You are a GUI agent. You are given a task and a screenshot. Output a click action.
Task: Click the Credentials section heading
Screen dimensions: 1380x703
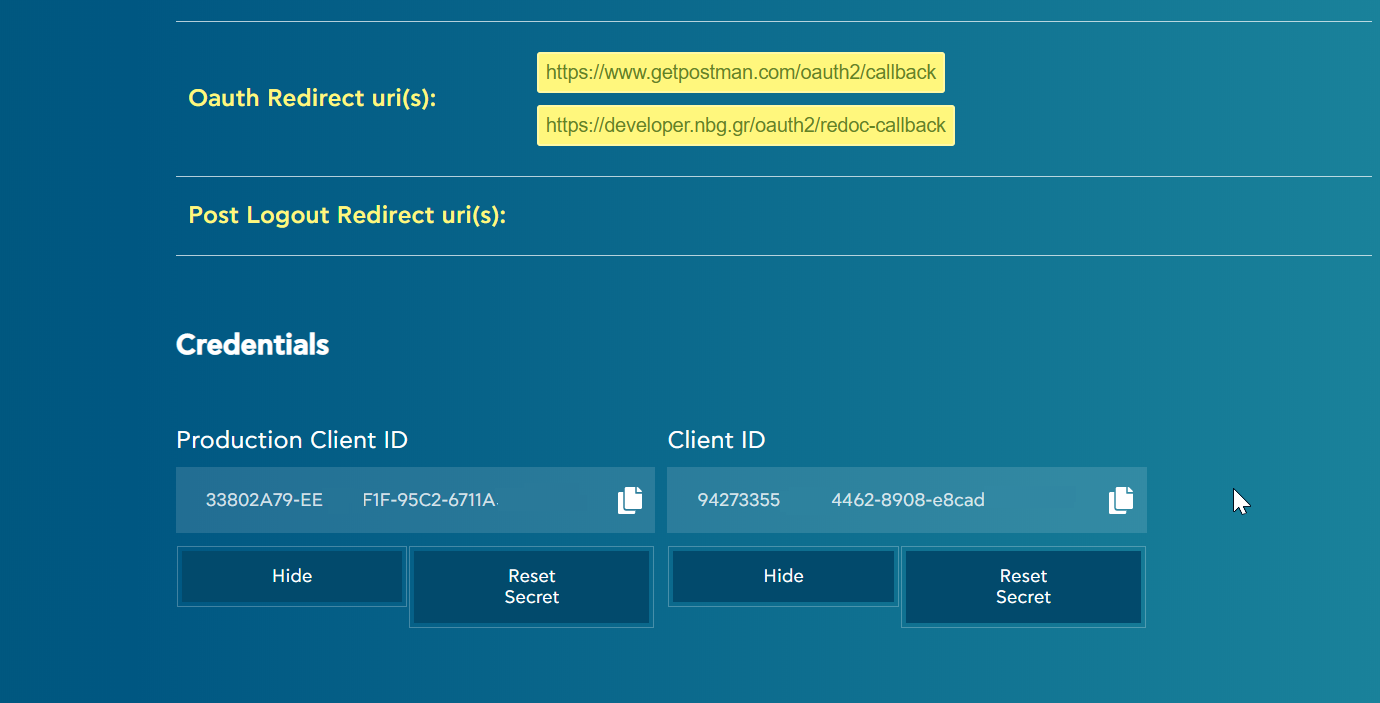pos(252,344)
